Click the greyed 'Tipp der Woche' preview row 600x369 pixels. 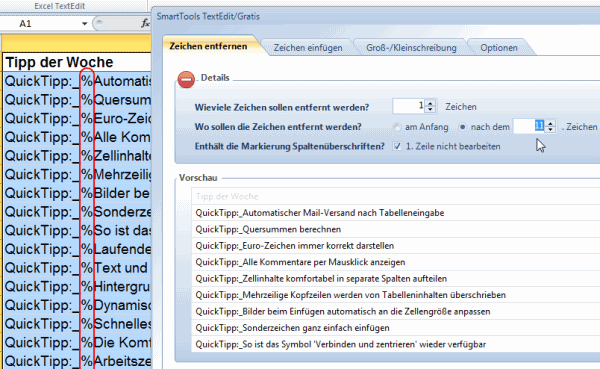click(396, 196)
